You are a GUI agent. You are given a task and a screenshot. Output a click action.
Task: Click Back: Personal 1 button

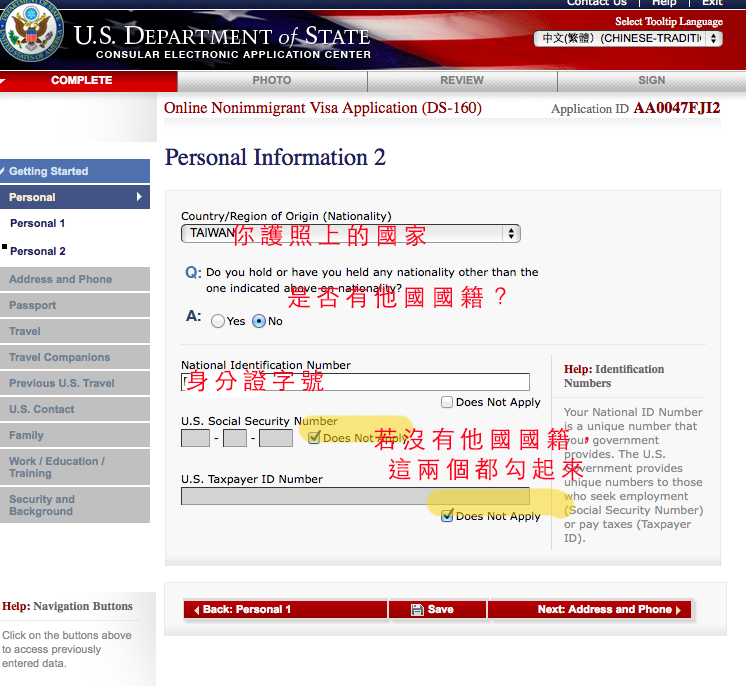285,609
